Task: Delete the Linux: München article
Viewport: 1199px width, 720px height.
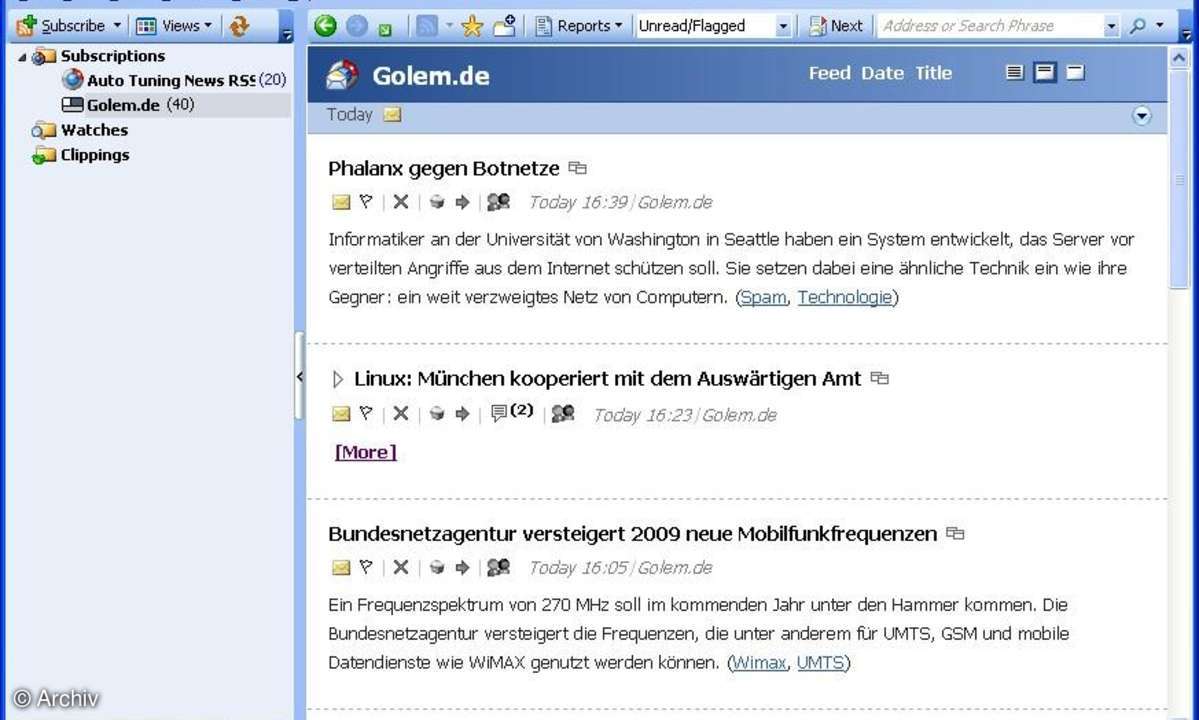Action: 401,414
